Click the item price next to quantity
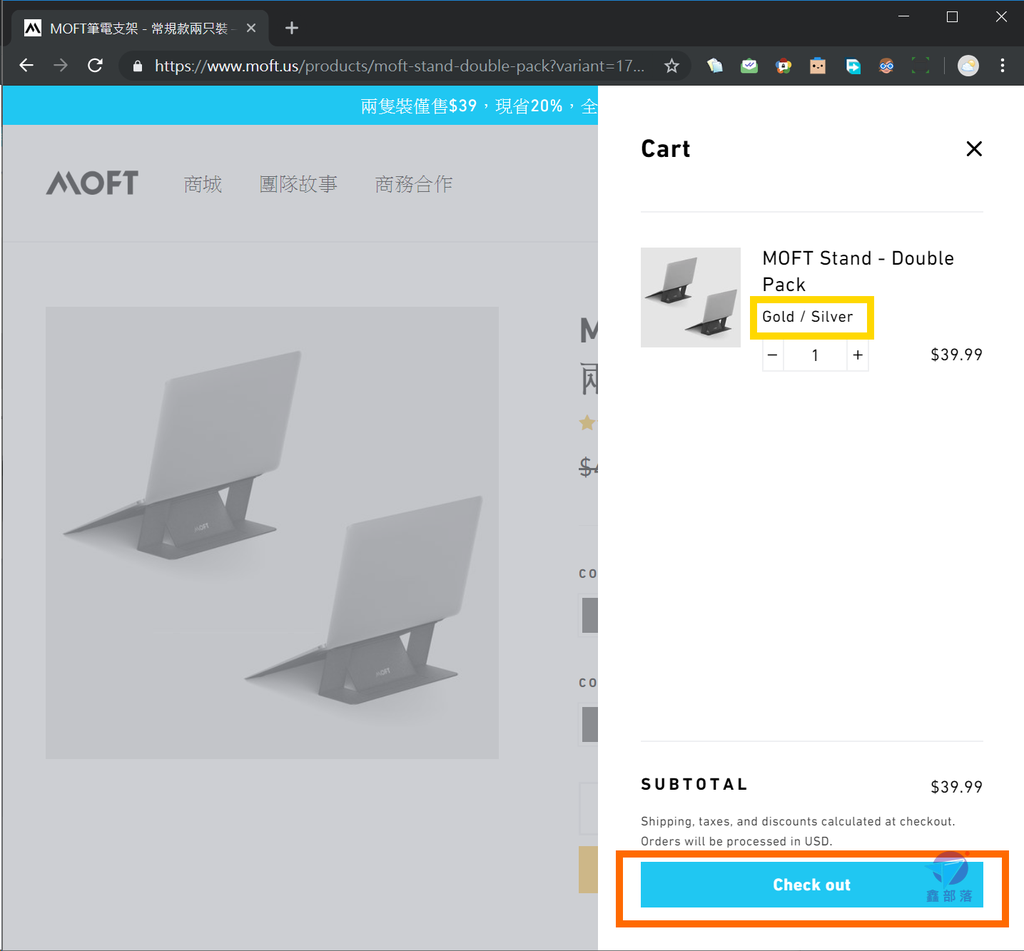 tap(956, 355)
